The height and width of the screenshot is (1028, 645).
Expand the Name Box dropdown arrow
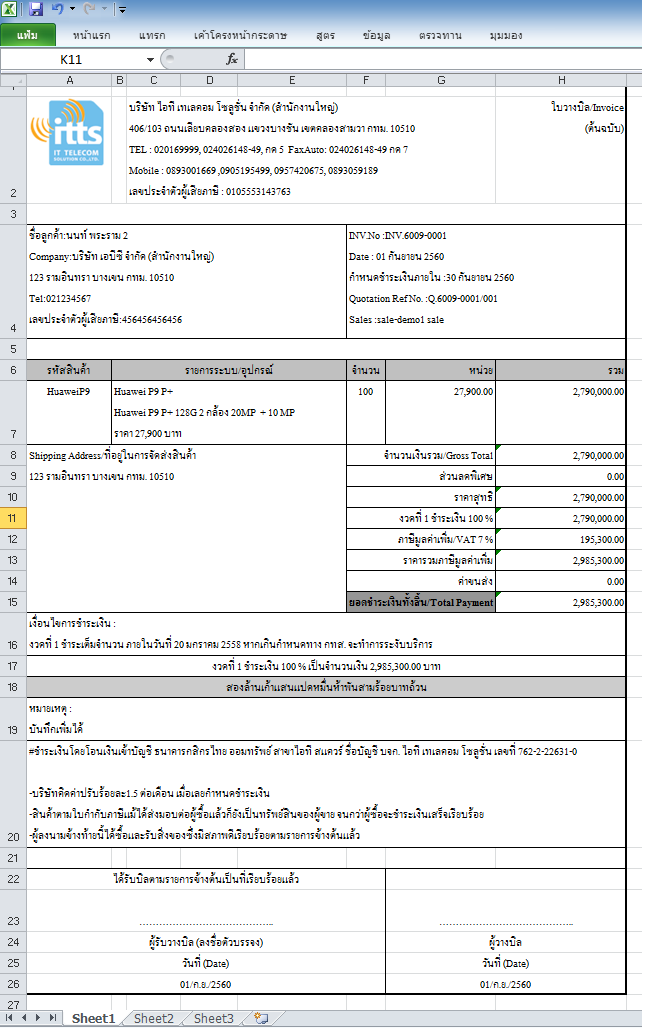[150, 60]
